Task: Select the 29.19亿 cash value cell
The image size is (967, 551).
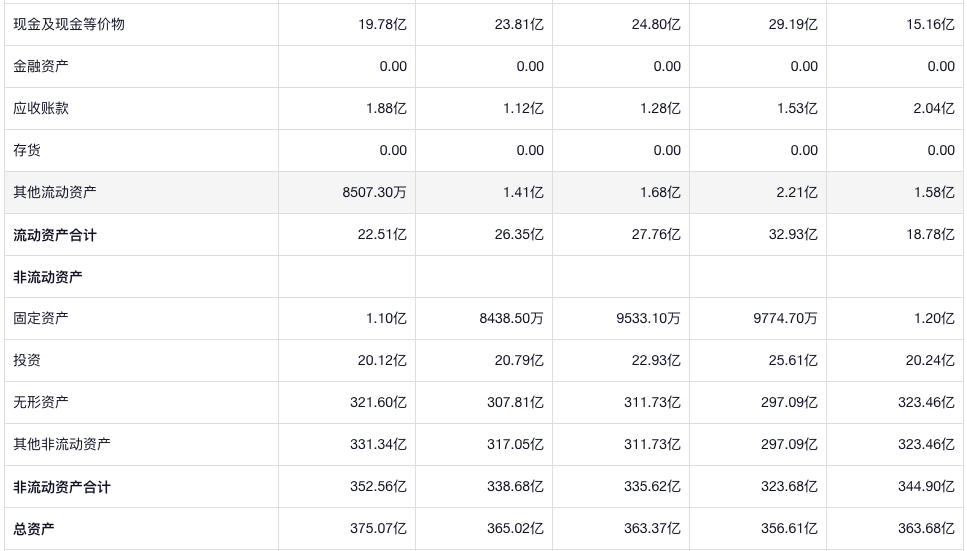Action: point(792,24)
